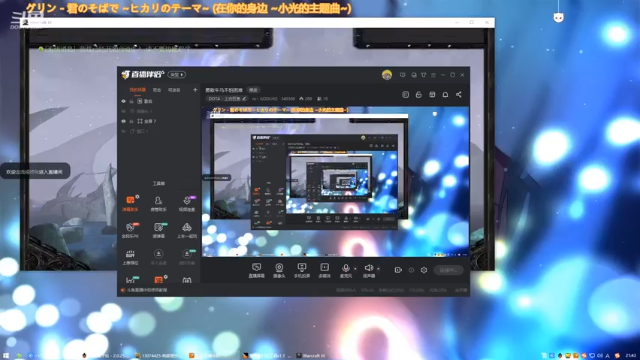Toggle the lock on the 全屏 7 source
The height and width of the screenshot is (360, 640).
tap(131, 121)
